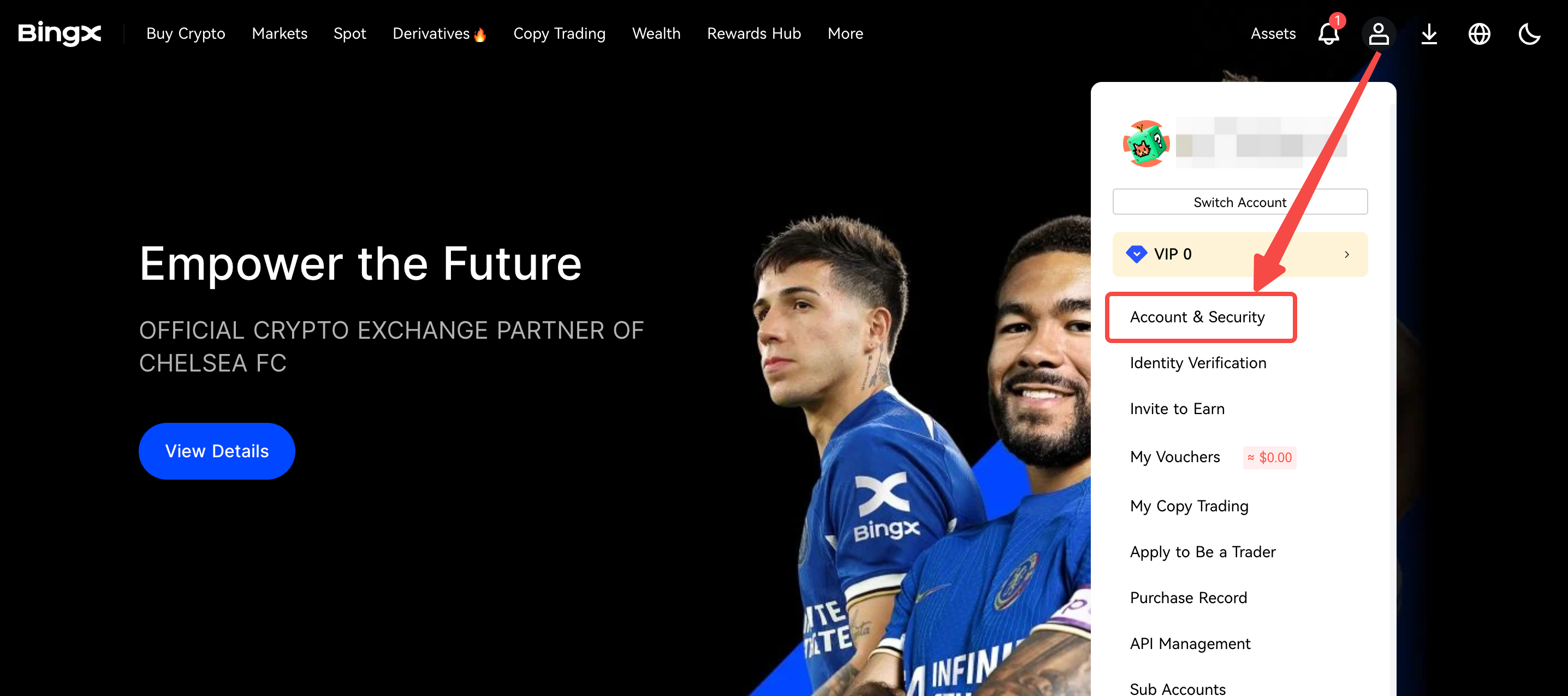Open the Buy Crypto menu
The image size is (1568, 696).
point(186,33)
